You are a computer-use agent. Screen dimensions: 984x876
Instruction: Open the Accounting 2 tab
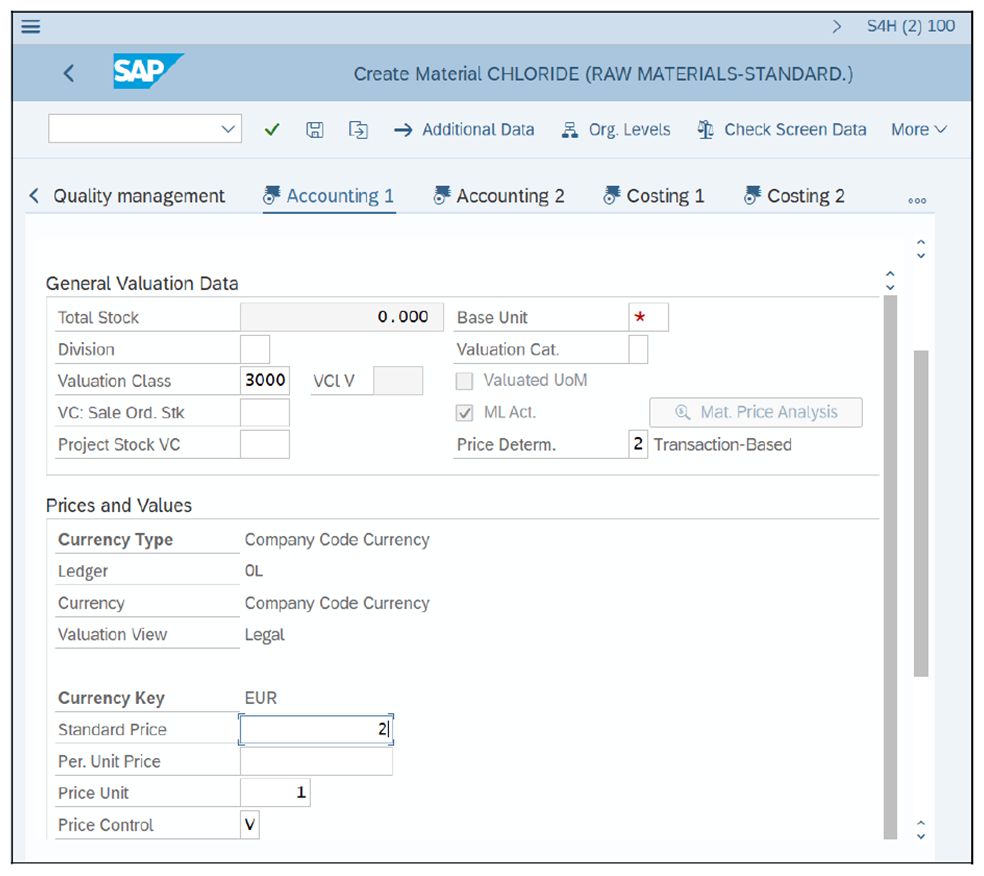click(x=499, y=196)
